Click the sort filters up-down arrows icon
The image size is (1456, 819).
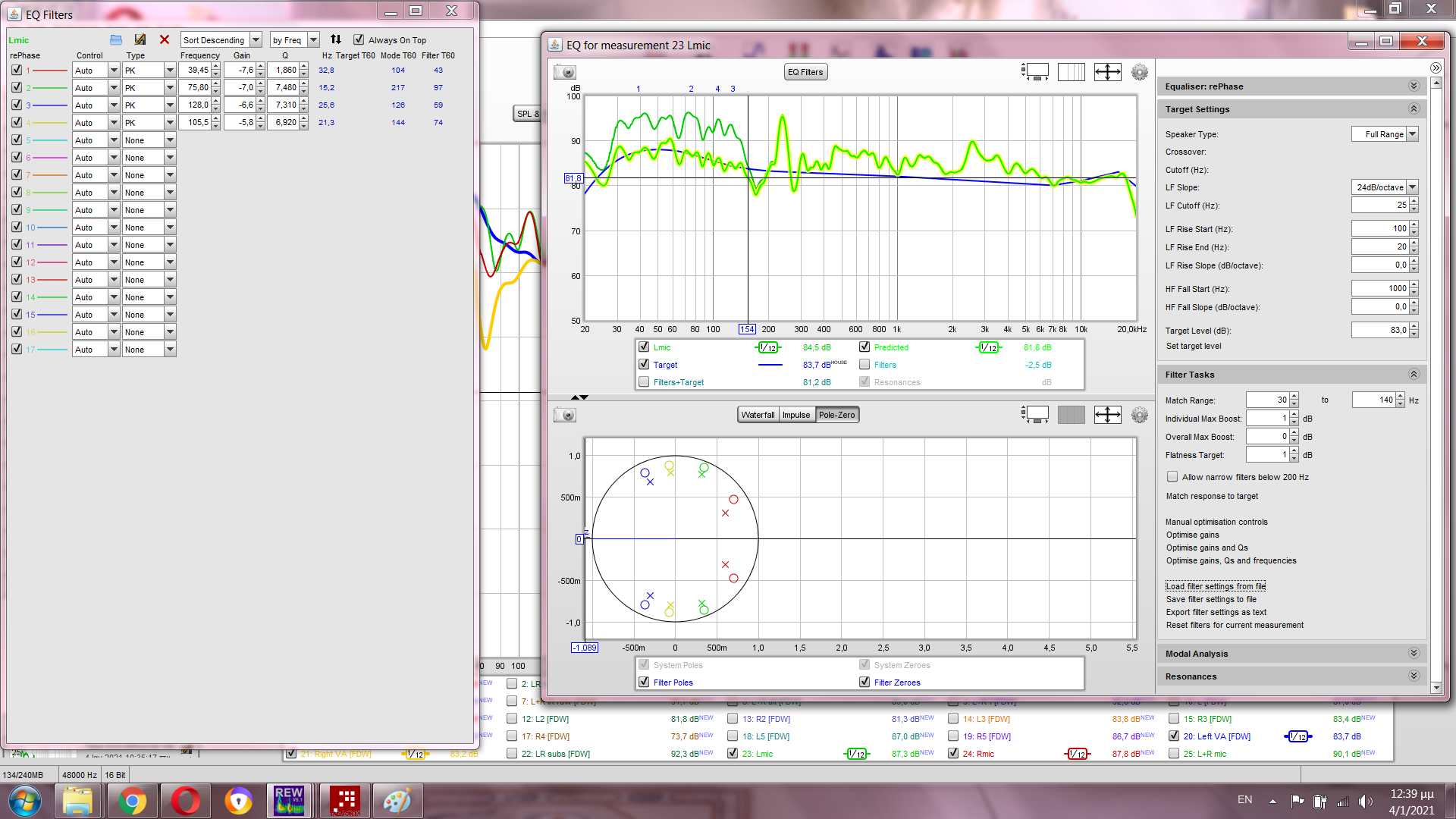tap(336, 39)
